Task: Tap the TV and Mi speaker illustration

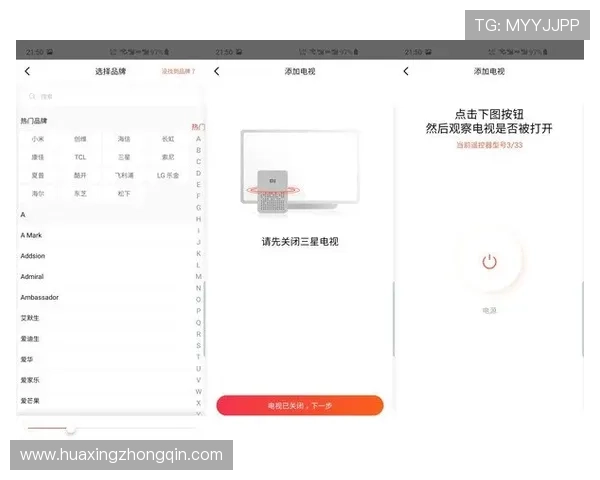Action: (x=300, y=171)
